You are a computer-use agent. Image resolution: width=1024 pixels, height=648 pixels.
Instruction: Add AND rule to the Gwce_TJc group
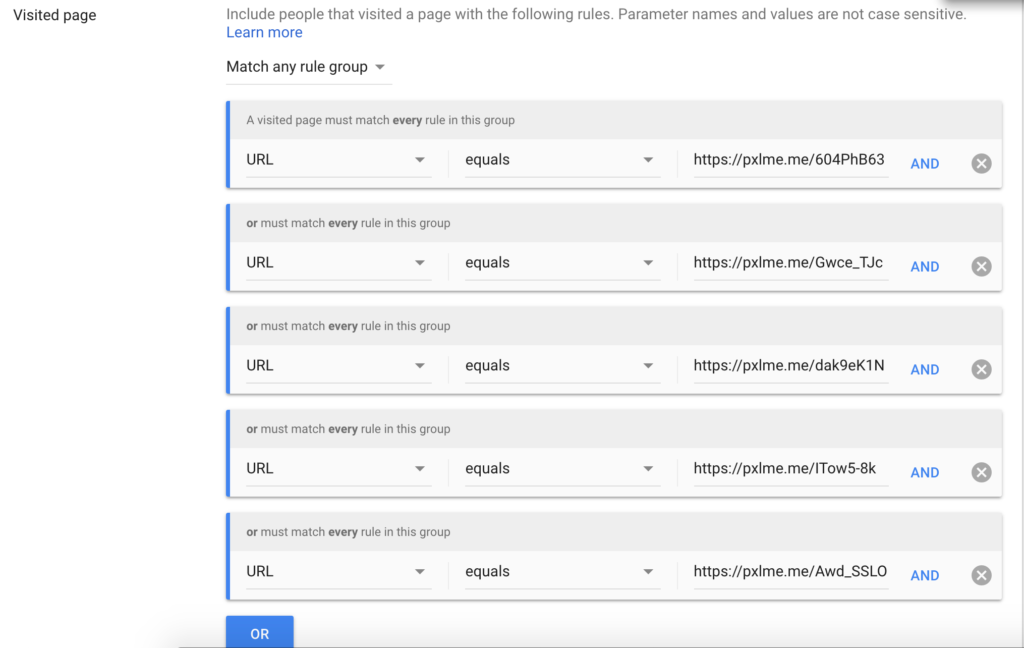924,267
